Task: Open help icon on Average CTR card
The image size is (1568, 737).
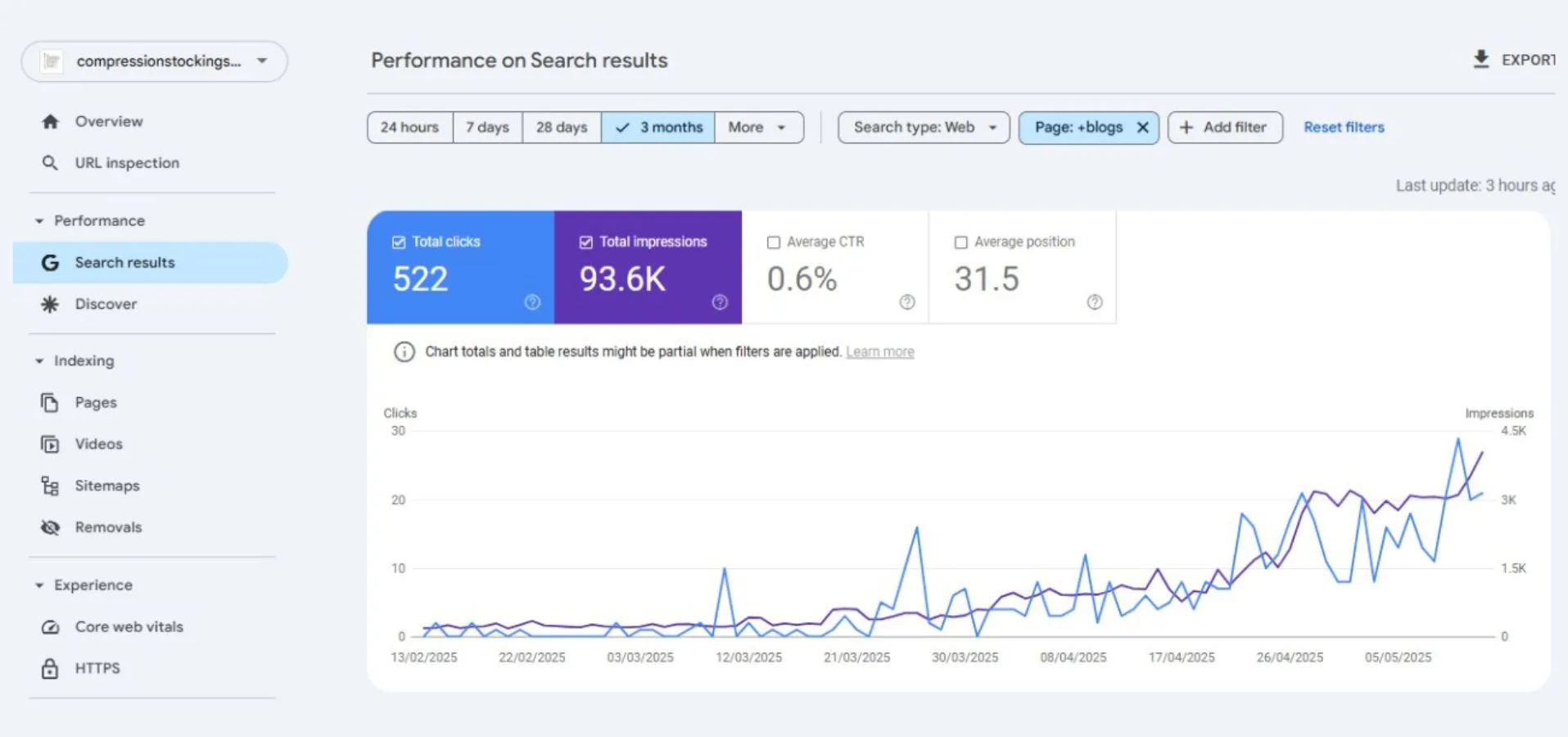Action: pyautogui.click(x=906, y=302)
